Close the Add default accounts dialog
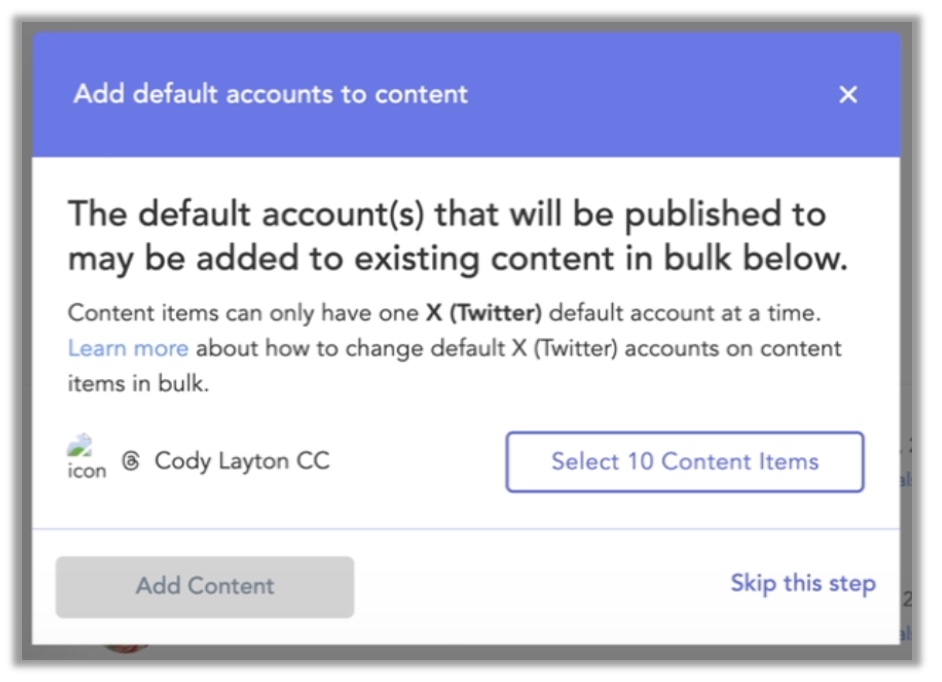Viewport: 942px width, 682px height. [x=848, y=94]
